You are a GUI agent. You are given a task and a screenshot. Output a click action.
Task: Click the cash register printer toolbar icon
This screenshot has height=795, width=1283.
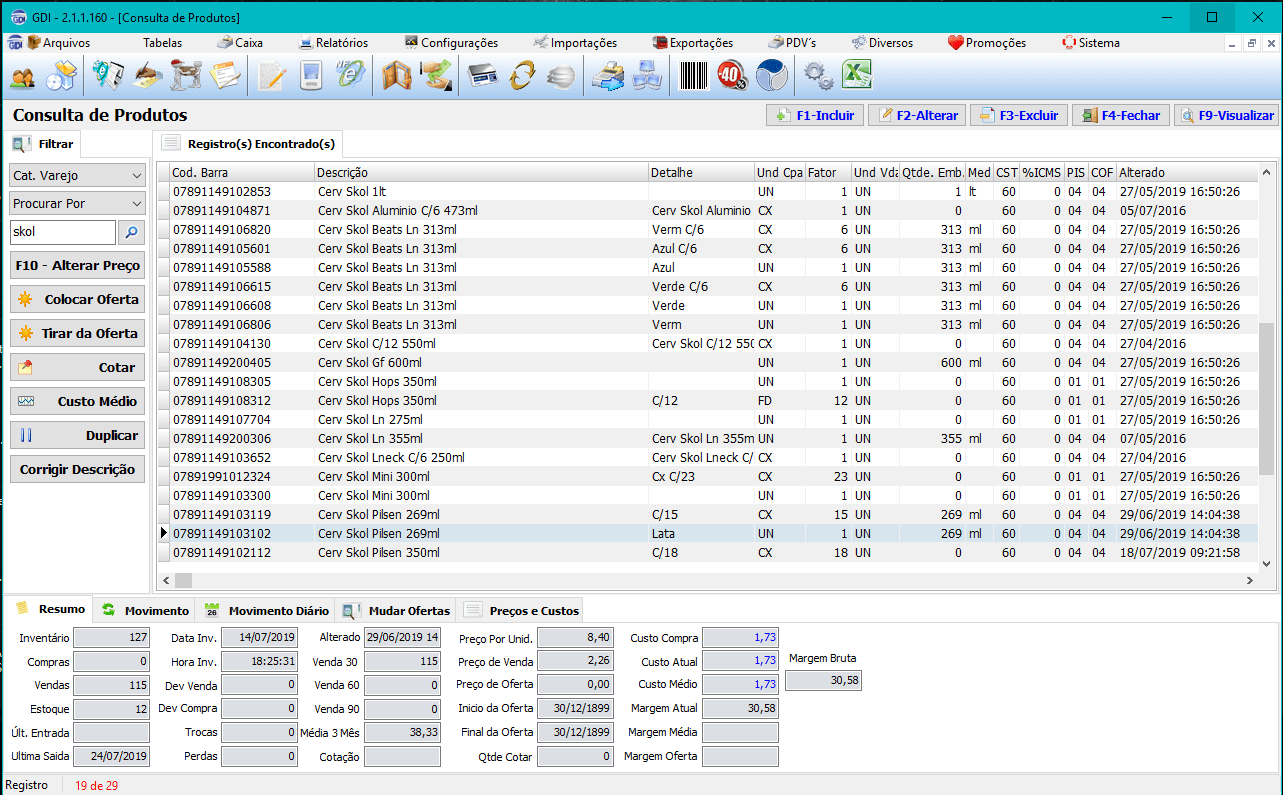(607, 77)
